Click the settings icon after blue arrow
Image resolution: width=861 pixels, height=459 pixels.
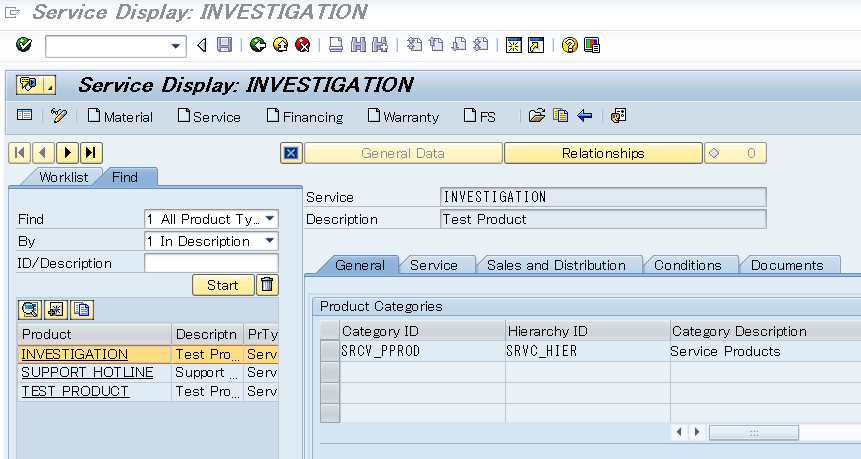618,116
